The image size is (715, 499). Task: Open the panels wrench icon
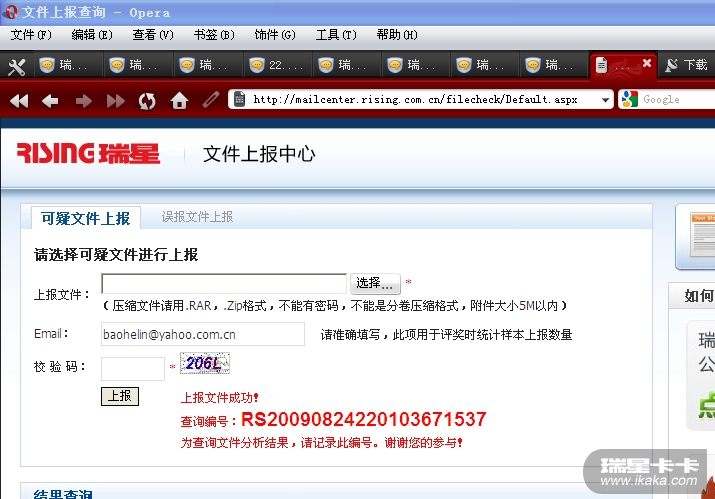coord(16,67)
